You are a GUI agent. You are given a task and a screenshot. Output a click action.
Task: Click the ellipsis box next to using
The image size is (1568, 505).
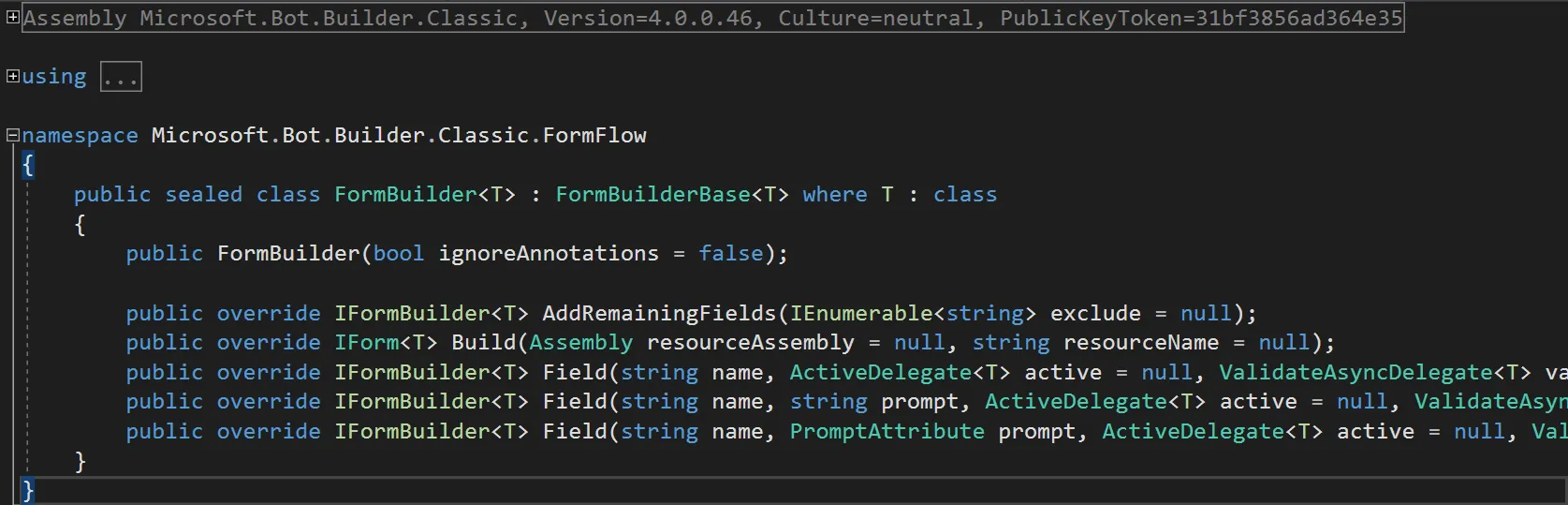[121, 77]
